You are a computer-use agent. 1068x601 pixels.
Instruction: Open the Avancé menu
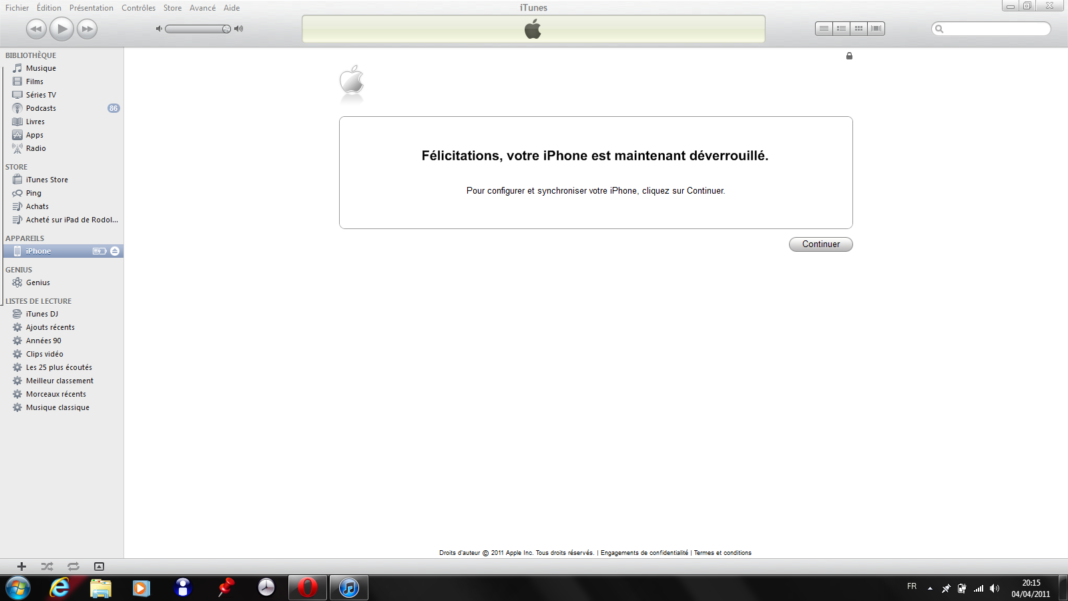click(x=202, y=7)
